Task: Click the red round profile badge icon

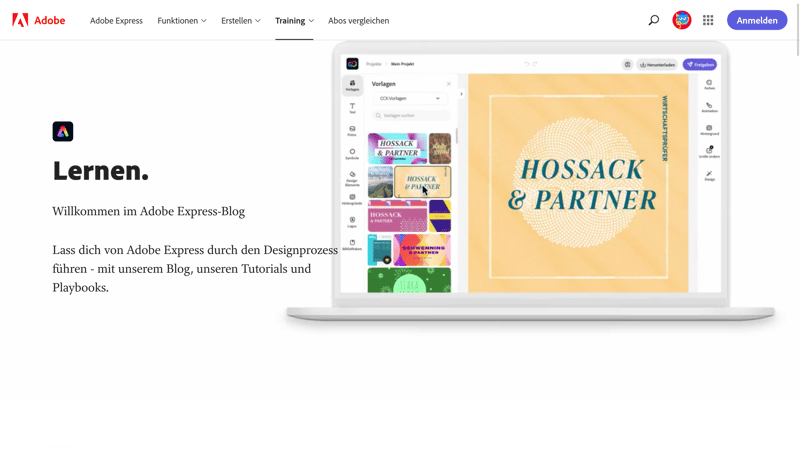Action: pyautogui.click(x=682, y=20)
